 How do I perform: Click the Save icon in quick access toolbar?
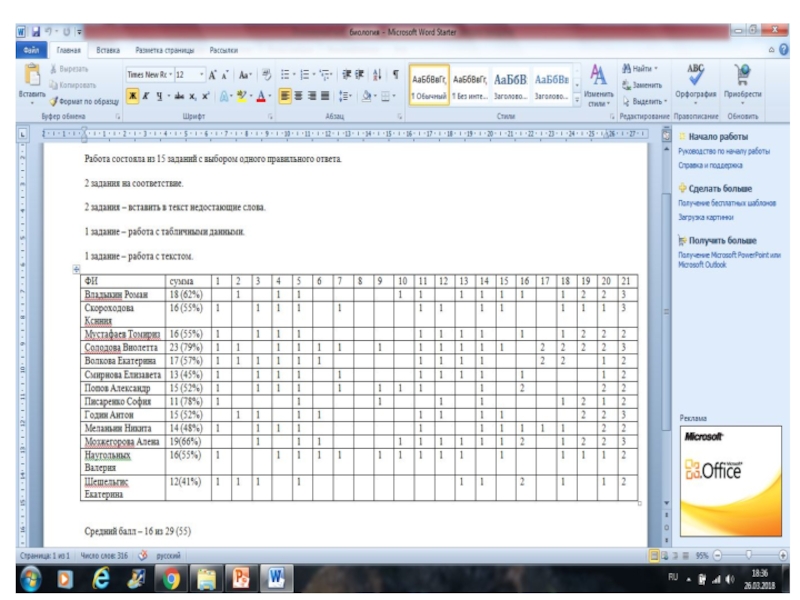point(35,32)
